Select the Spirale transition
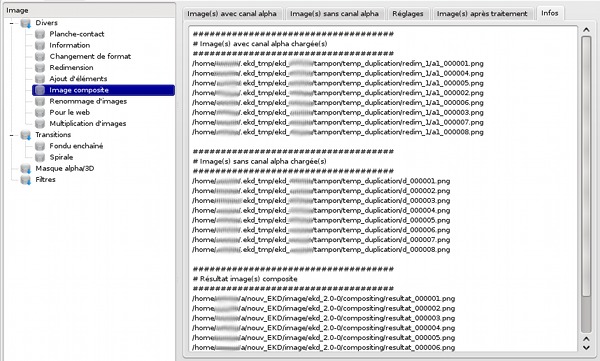600x361 pixels. 61,157
